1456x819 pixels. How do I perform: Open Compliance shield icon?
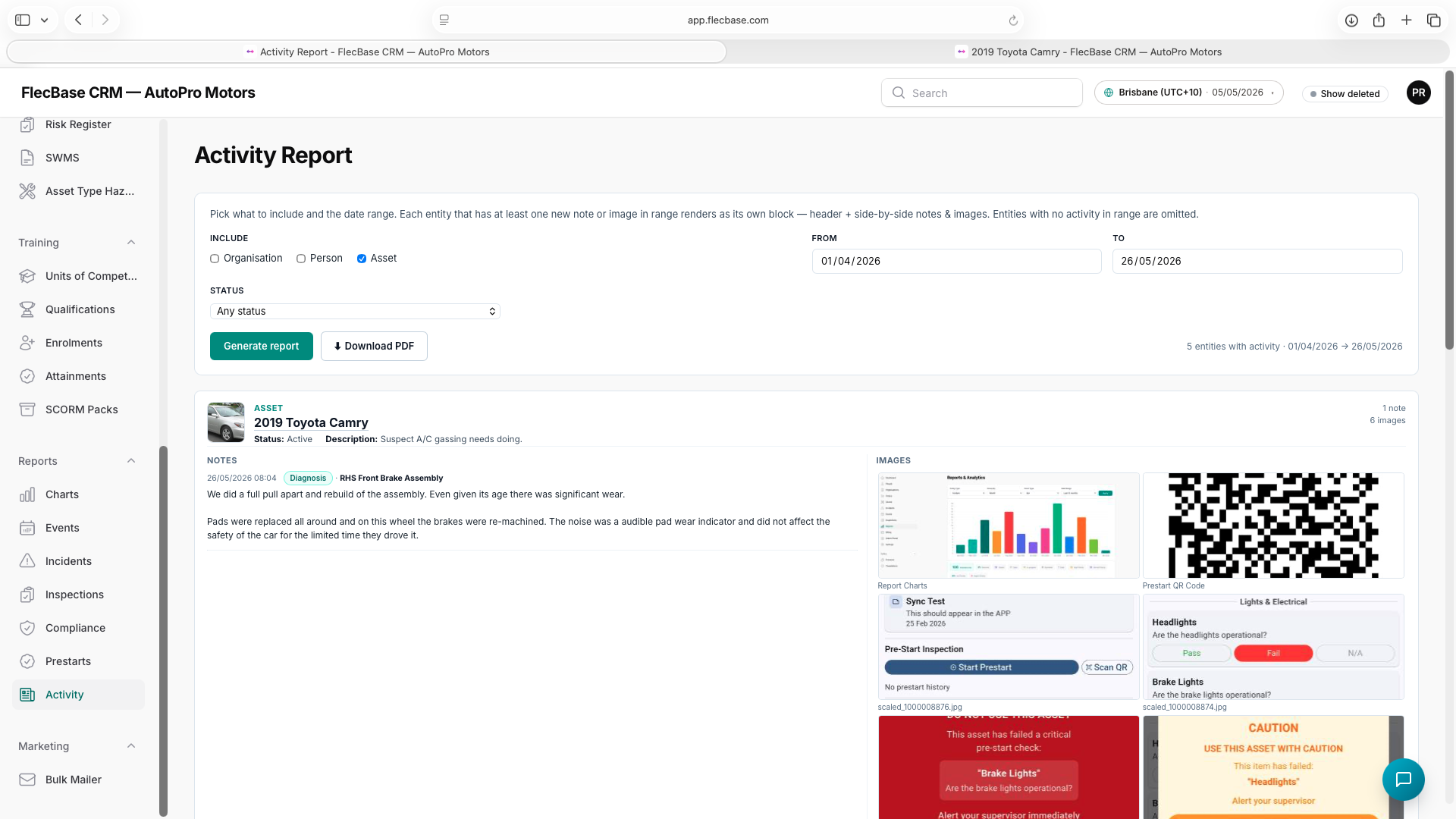tap(27, 628)
